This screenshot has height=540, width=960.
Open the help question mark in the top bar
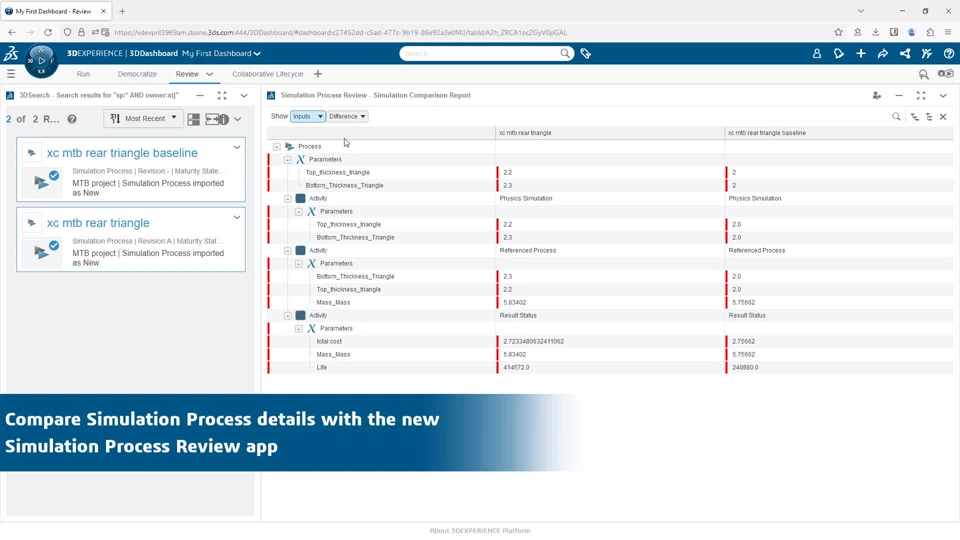pyautogui.click(x=949, y=54)
